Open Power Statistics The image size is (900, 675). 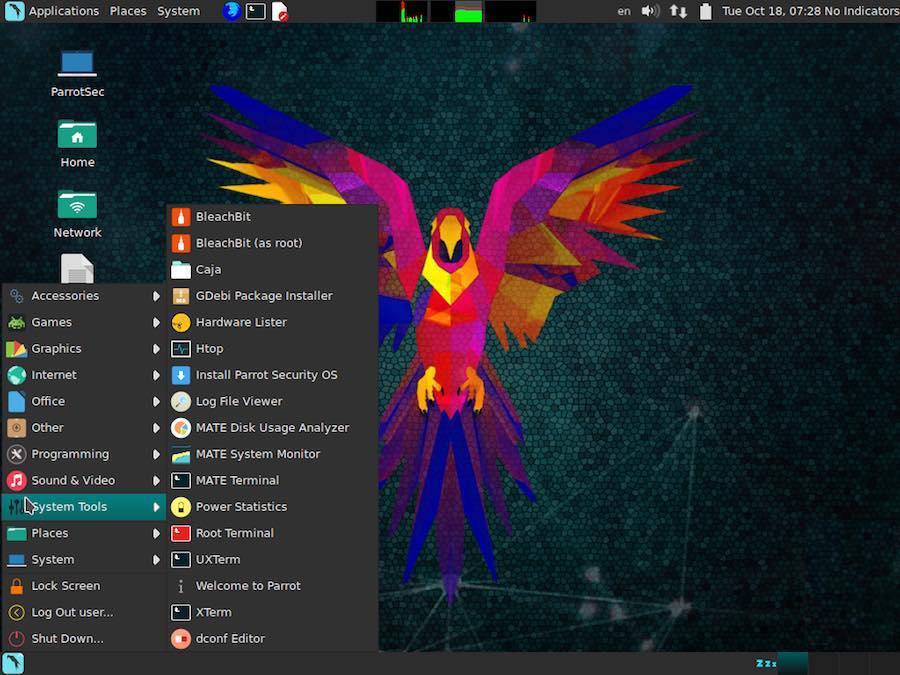pos(273,507)
